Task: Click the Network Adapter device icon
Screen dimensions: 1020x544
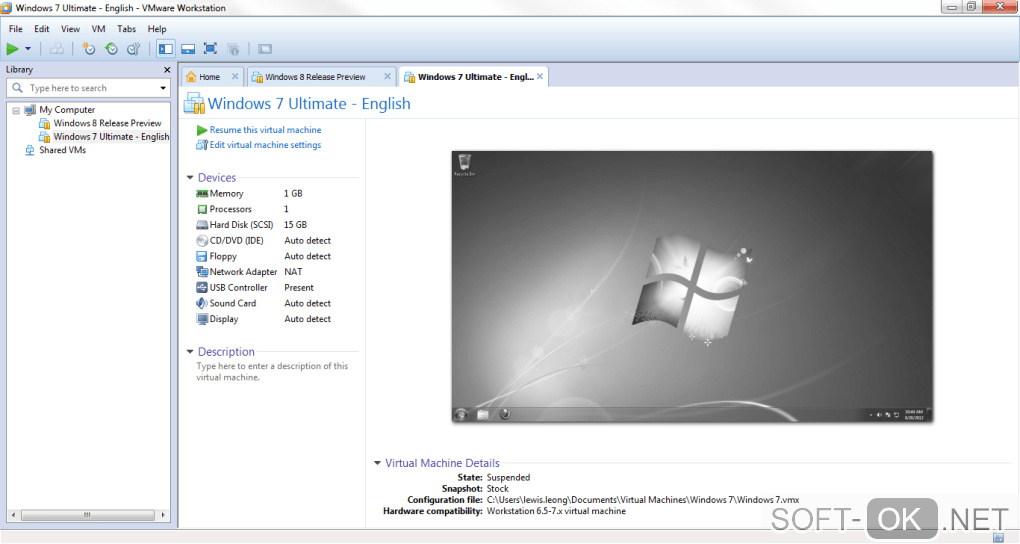Action: pos(202,272)
